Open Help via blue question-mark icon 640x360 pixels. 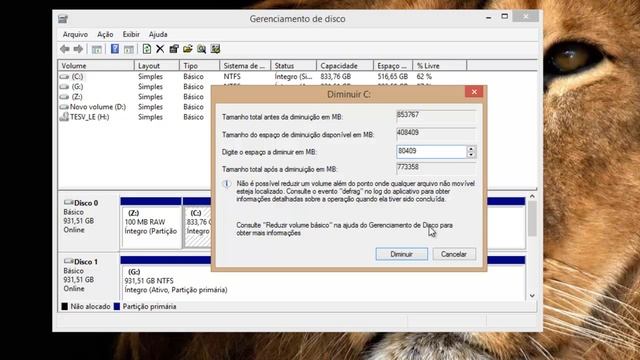[x=115, y=49]
